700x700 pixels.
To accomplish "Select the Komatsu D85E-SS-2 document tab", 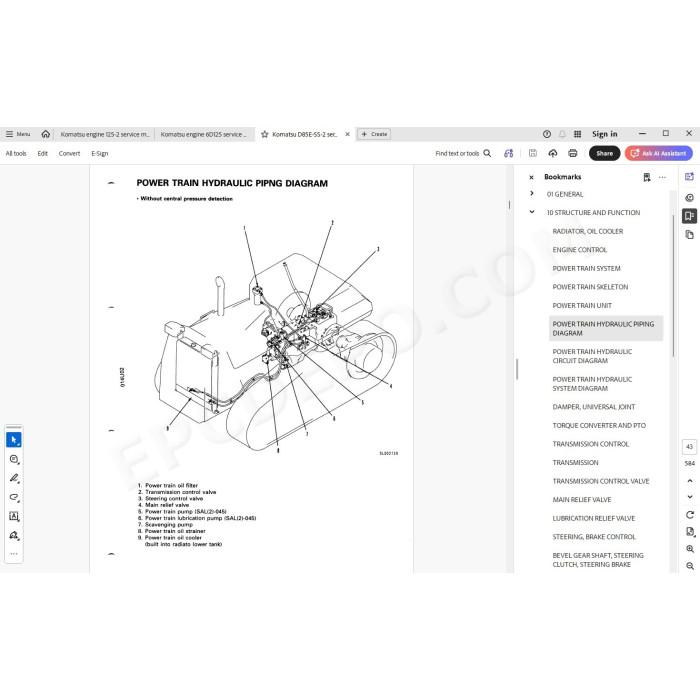I will 305,134.
